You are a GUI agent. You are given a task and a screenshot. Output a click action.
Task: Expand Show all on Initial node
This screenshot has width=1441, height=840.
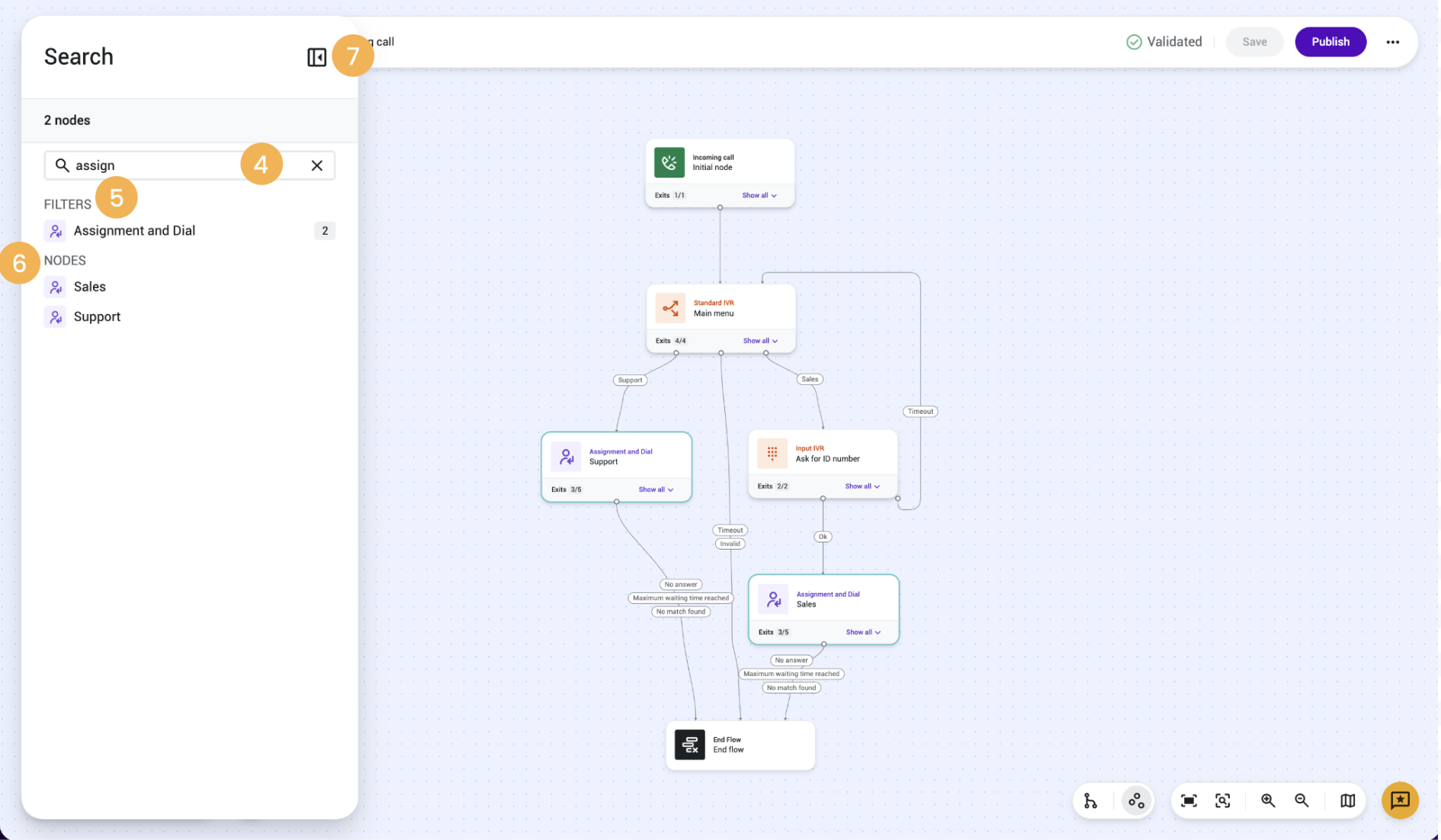pos(759,195)
